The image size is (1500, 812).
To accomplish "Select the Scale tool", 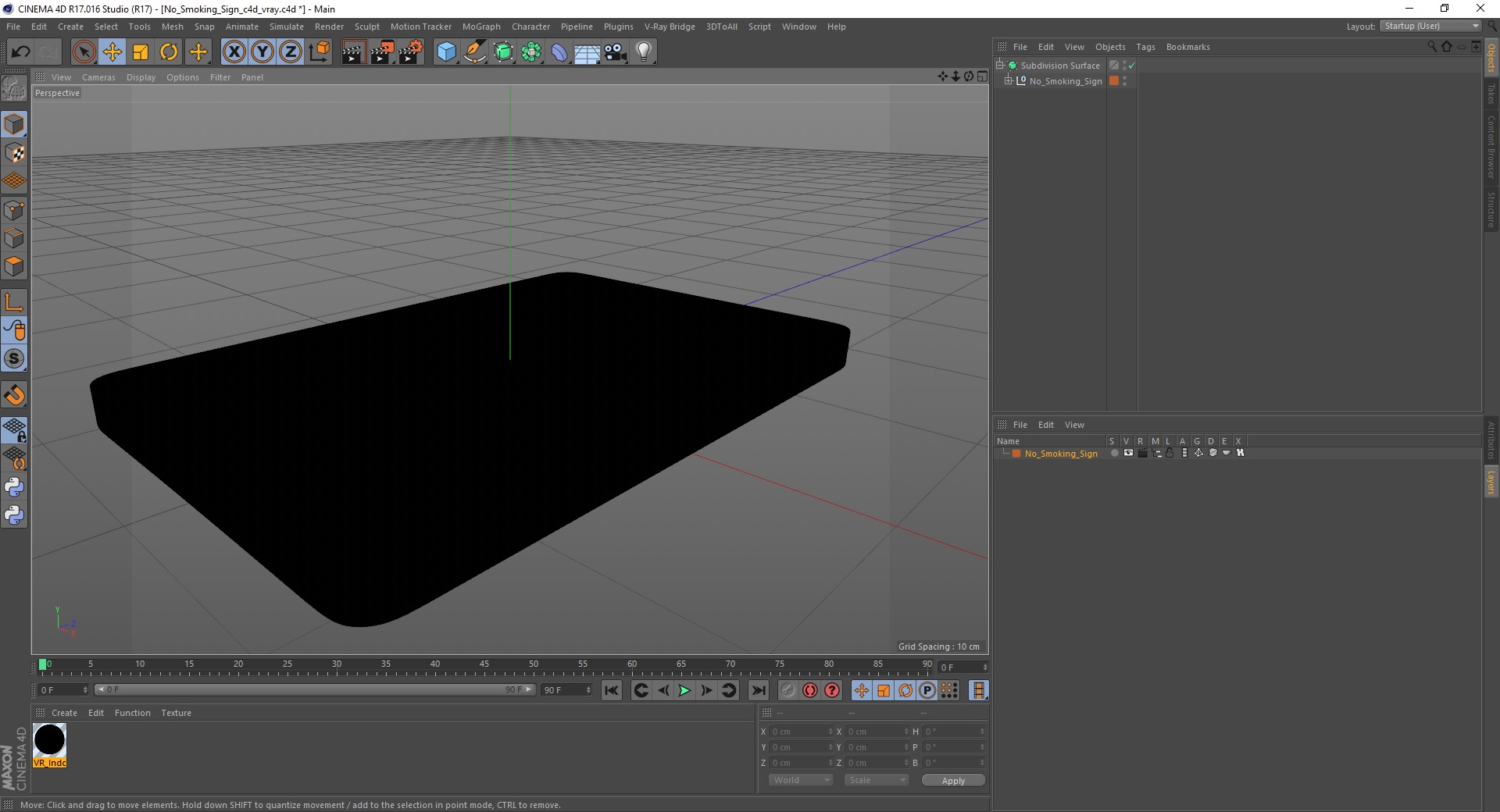I will [141, 52].
